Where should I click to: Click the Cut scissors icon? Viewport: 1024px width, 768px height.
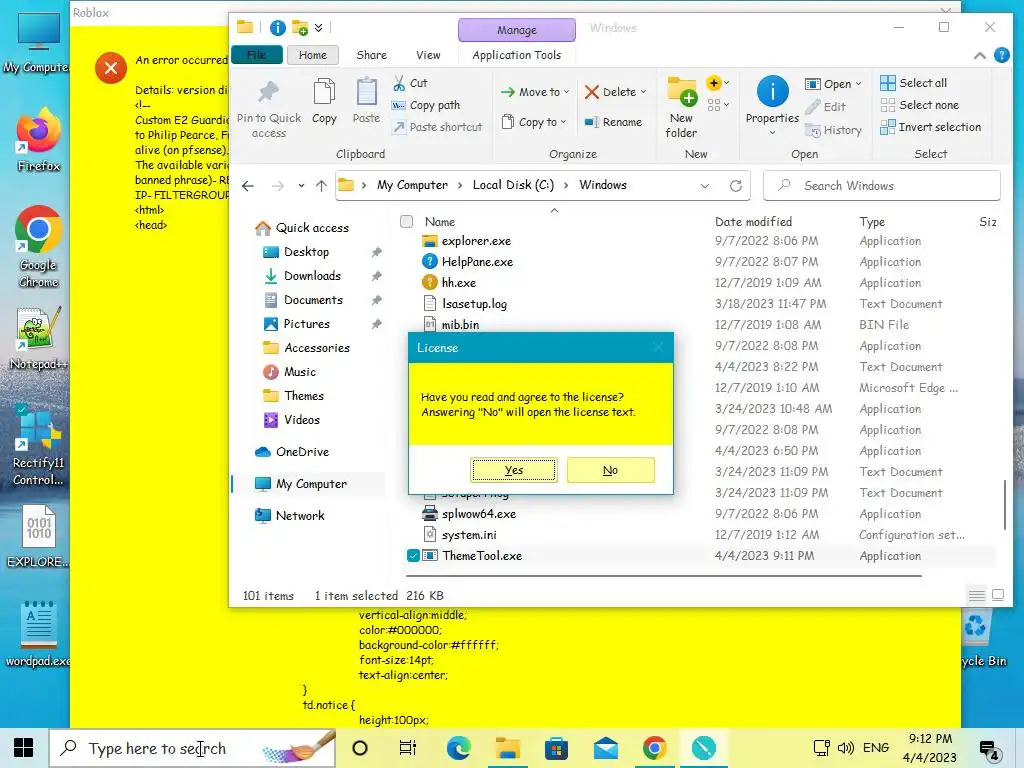pos(398,83)
